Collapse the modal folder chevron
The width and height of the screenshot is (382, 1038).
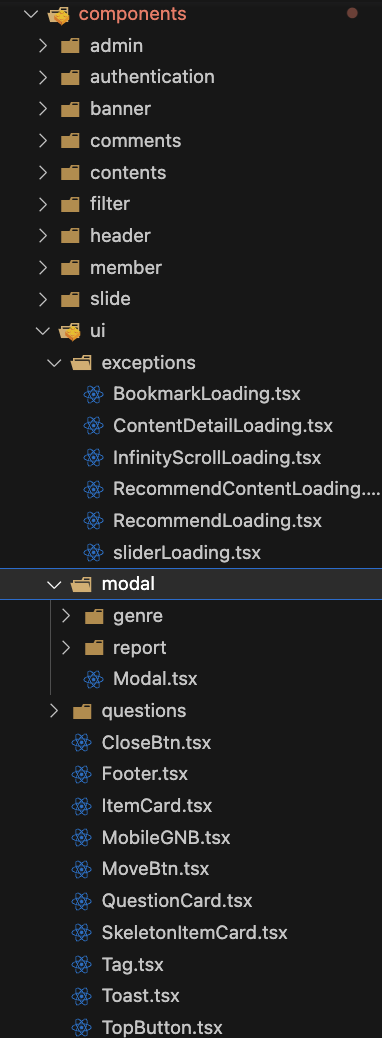pyautogui.click(x=55, y=584)
